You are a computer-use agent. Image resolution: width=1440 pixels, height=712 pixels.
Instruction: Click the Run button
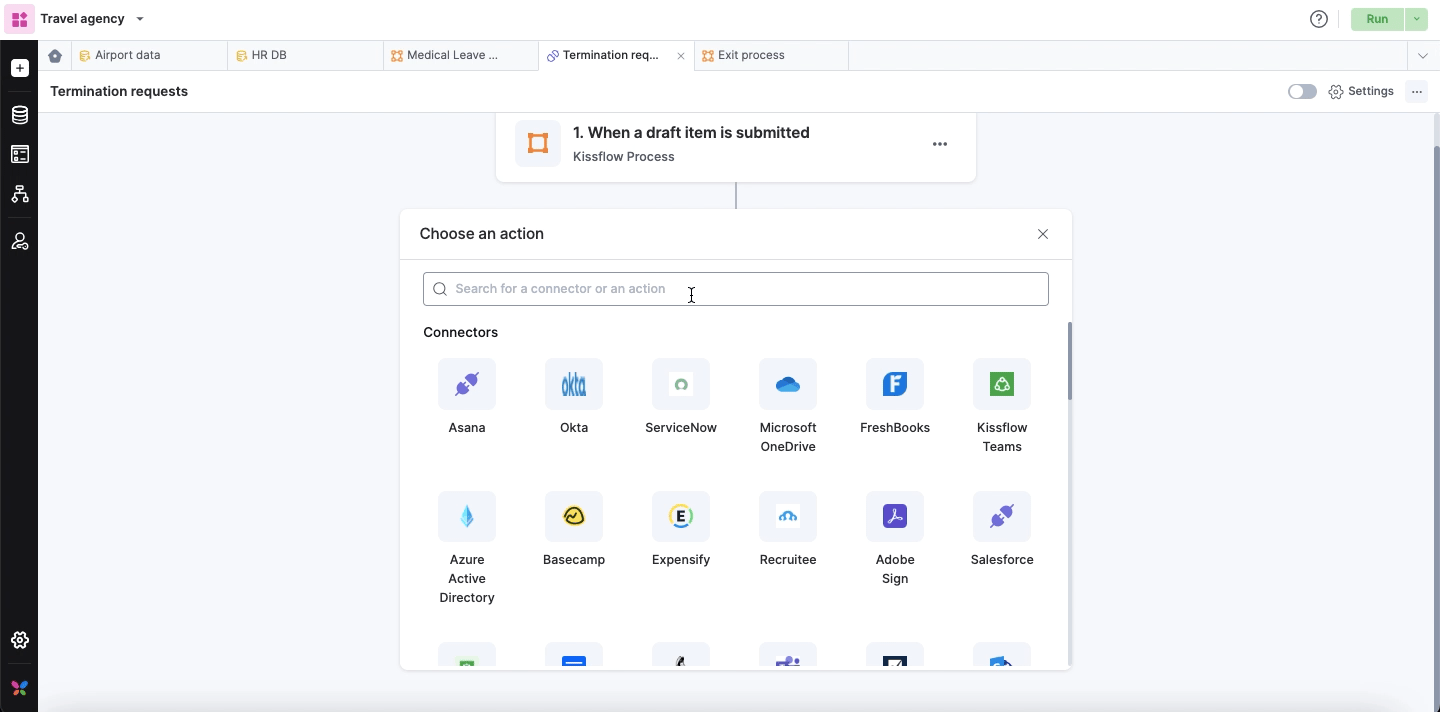1376,19
